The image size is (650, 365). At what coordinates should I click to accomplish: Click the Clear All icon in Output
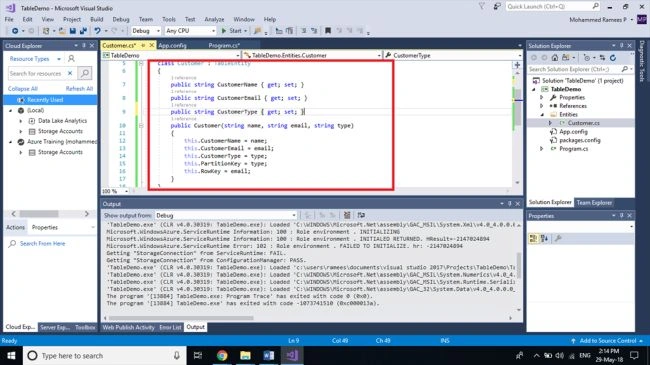(x=347, y=215)
